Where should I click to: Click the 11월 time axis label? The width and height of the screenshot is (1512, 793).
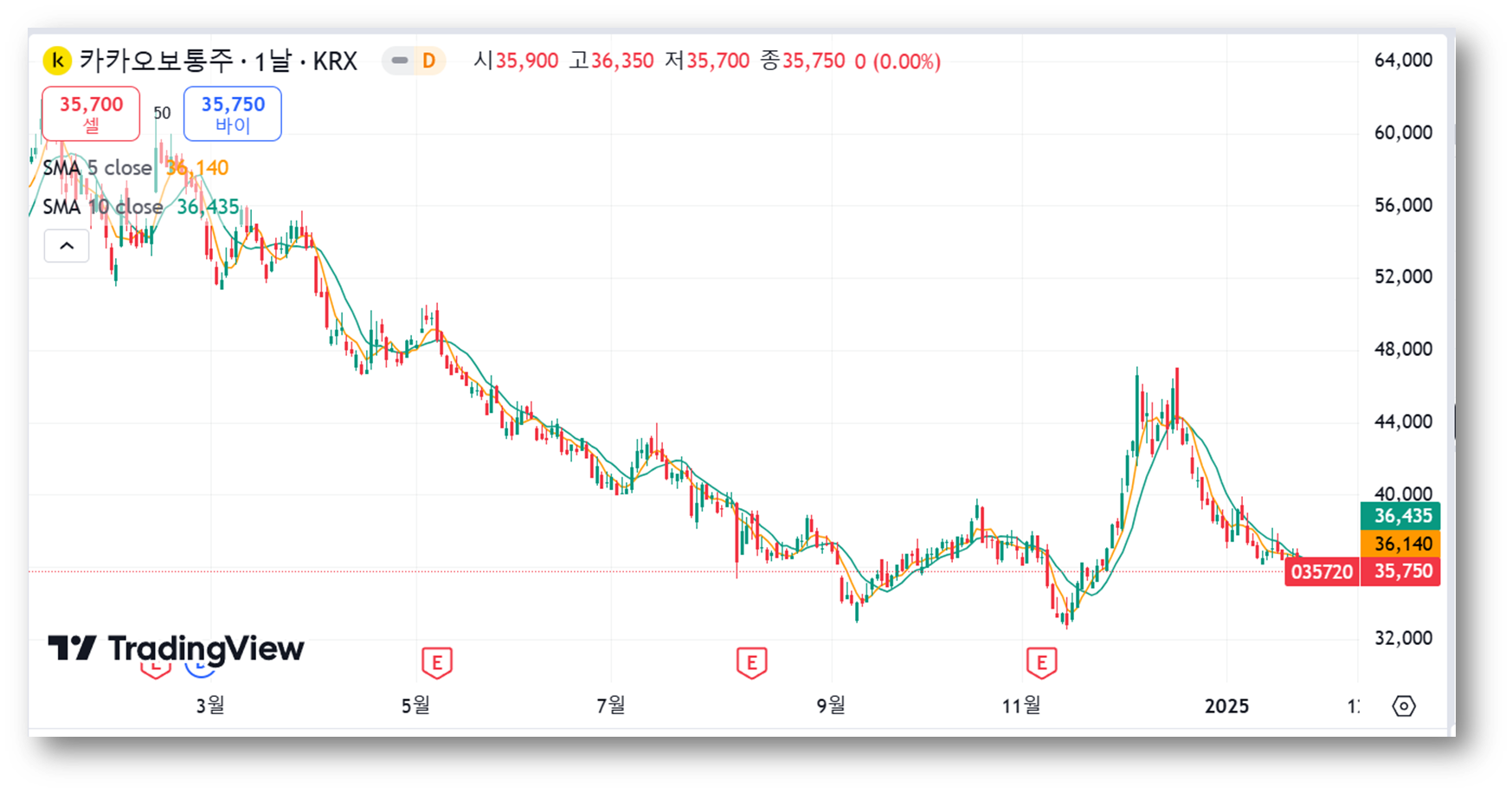point(1021,706)
